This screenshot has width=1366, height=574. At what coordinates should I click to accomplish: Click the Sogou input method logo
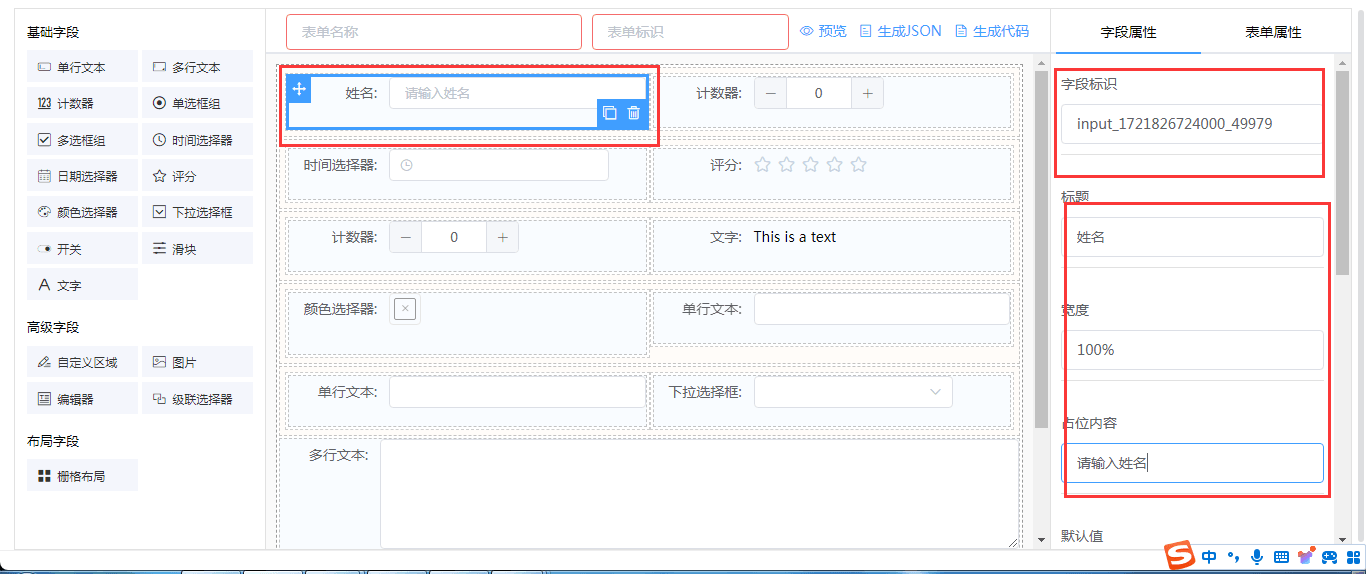[1180, 555]
